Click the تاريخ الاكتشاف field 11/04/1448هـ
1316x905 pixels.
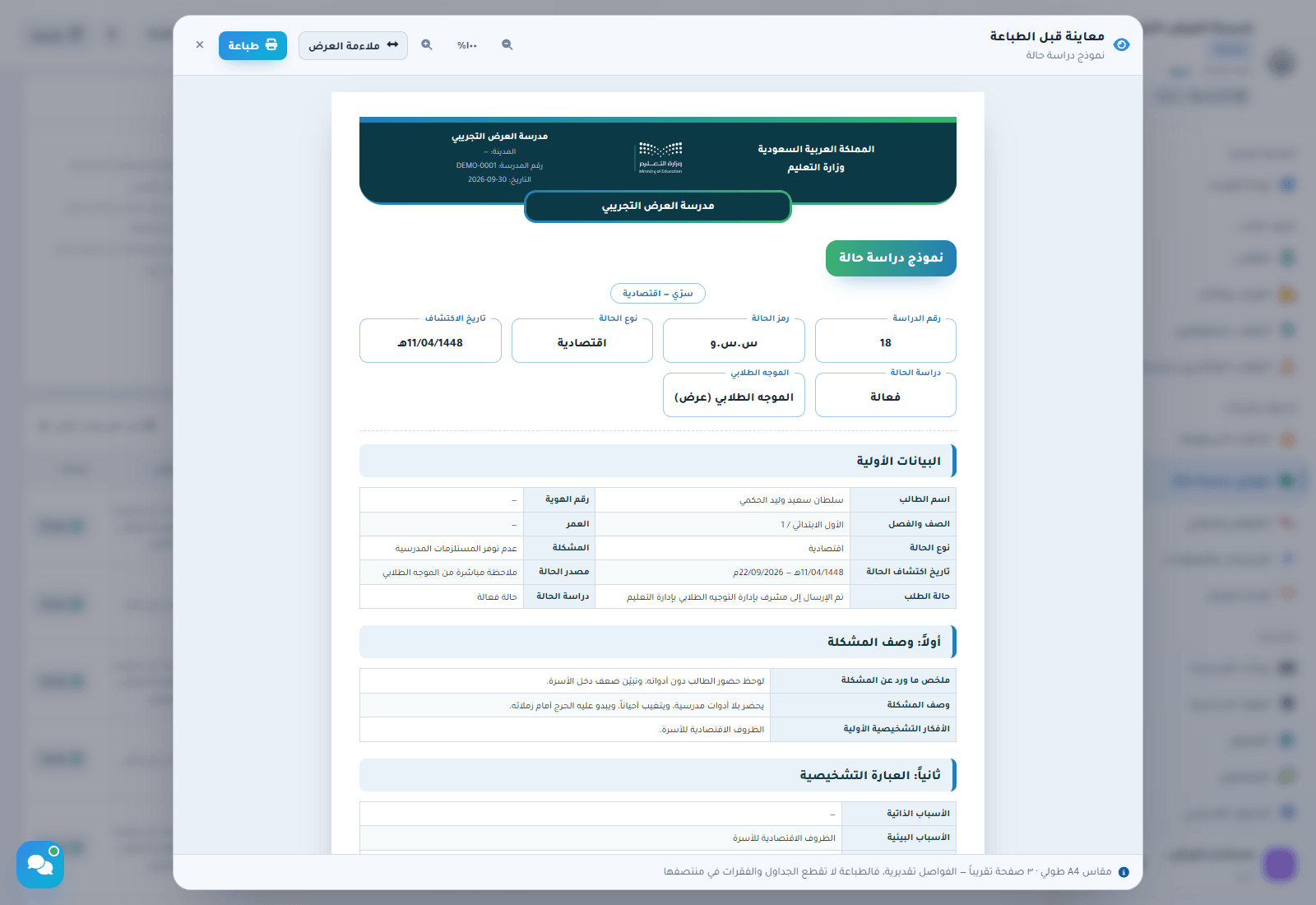[x=430, y=341]
